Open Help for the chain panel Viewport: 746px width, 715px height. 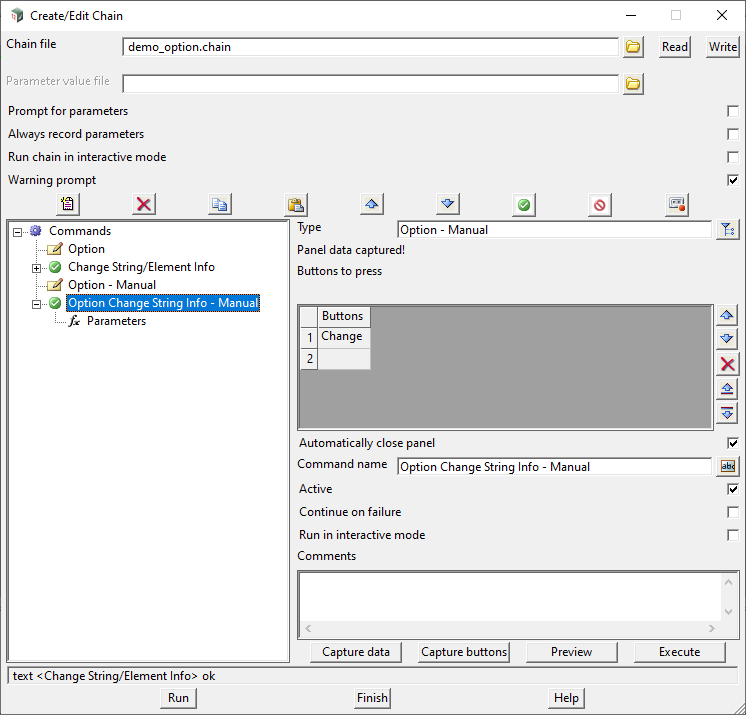pyautogui.click(x=566, y=698)
